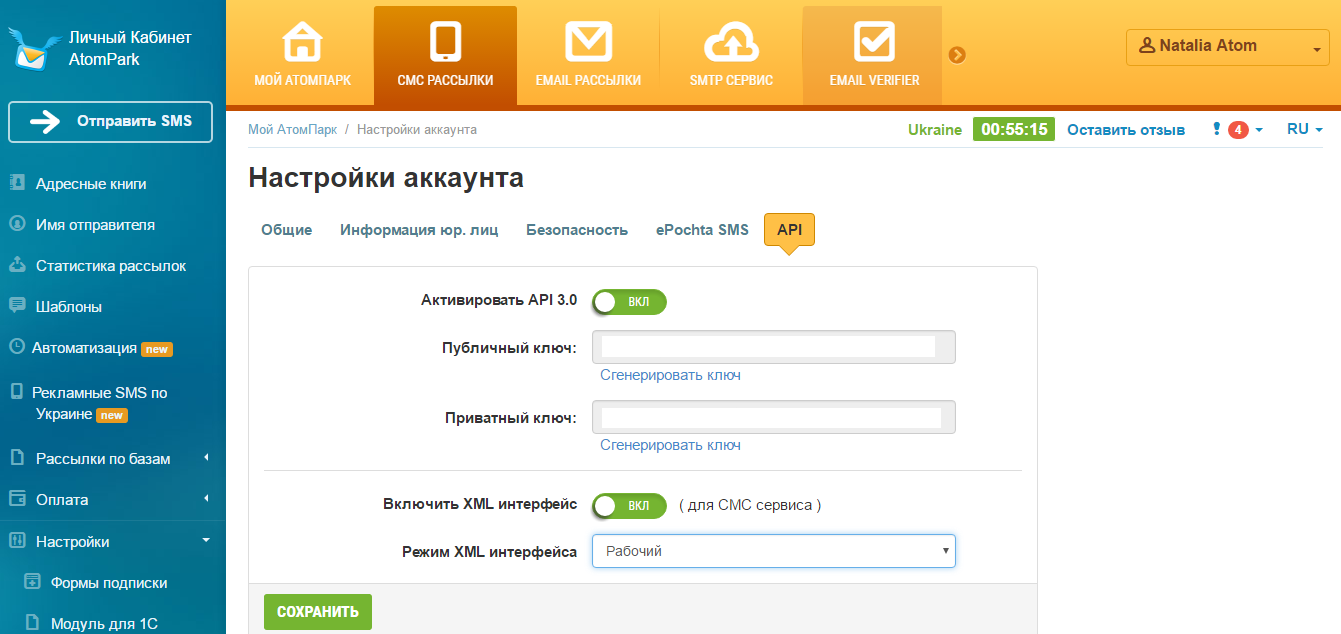The width and height of the screenshot is (1341, 634).
Task: Click the Рассылки по базам document icon
Action: (x=17, y=458)
